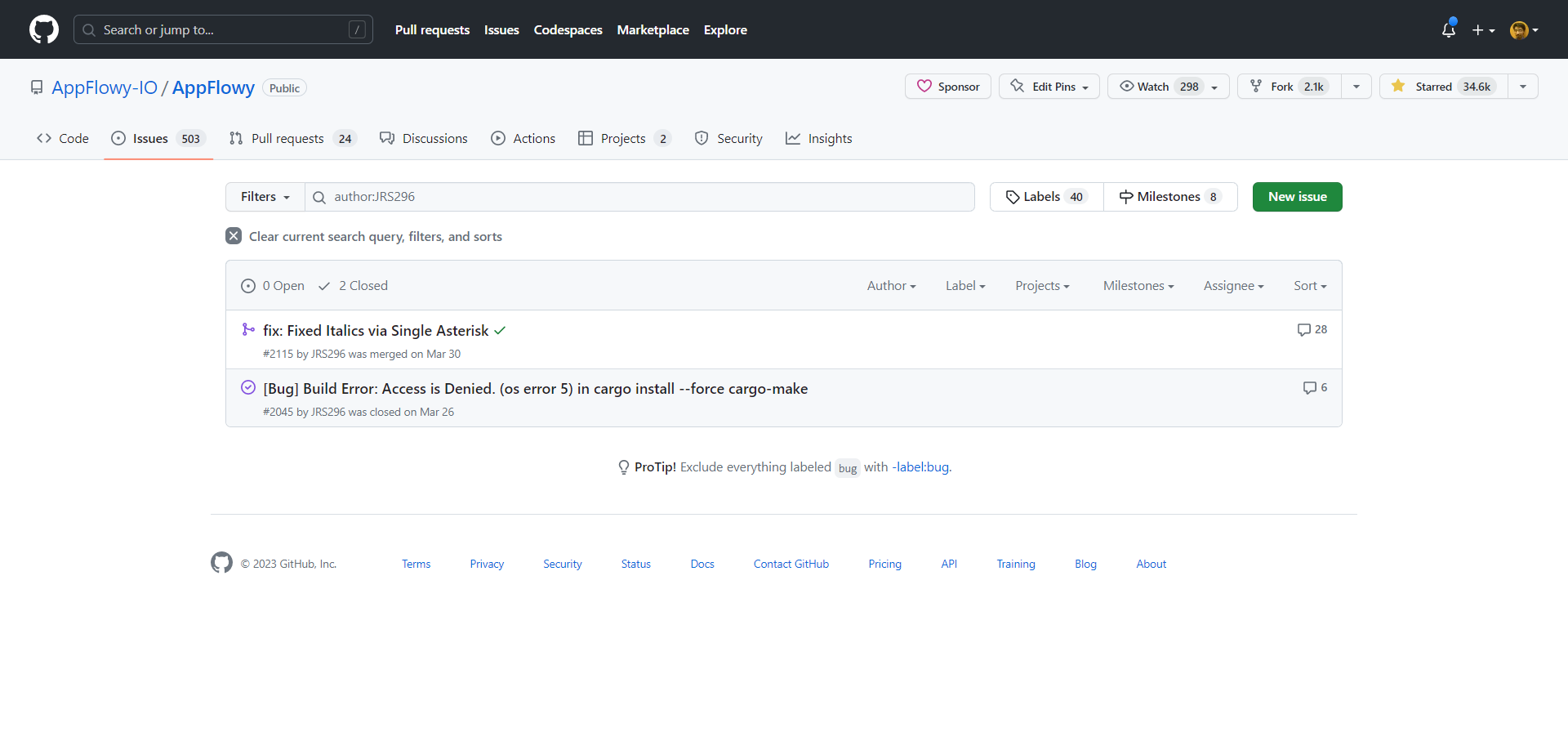Sponsor the AppFlowy project
The height and width of the screenshot is (732, 1568).
tap(948, 87)
